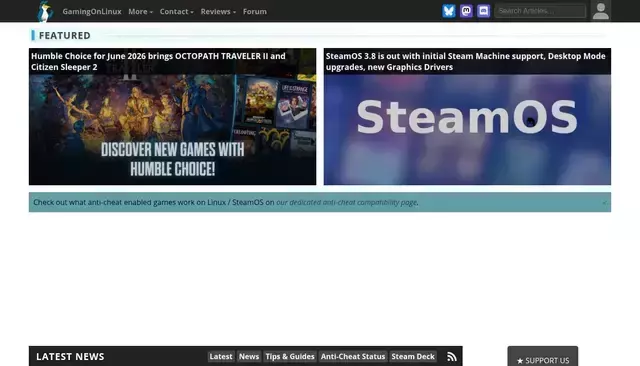This screenshot has width=640, height=366.
Task: Open the SteamOS 3.8 article headline
Action: click(x=465, y=61)
